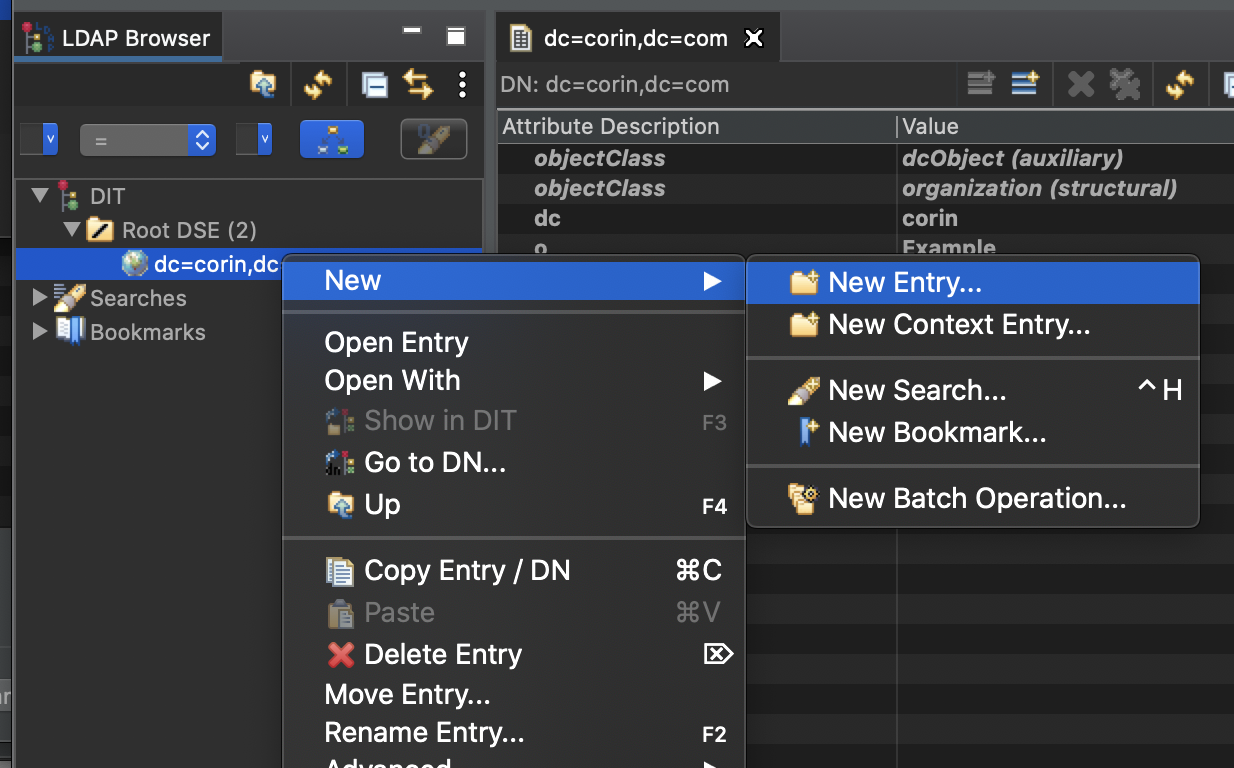The image size is (1234, 768).
Task: Close the dc=corin,dc=com editor tab
Action: tap(754, 39)
